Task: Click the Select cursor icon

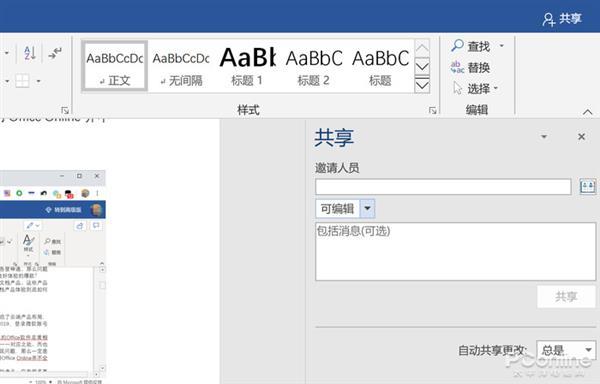Action: click(x=458, y=88)
